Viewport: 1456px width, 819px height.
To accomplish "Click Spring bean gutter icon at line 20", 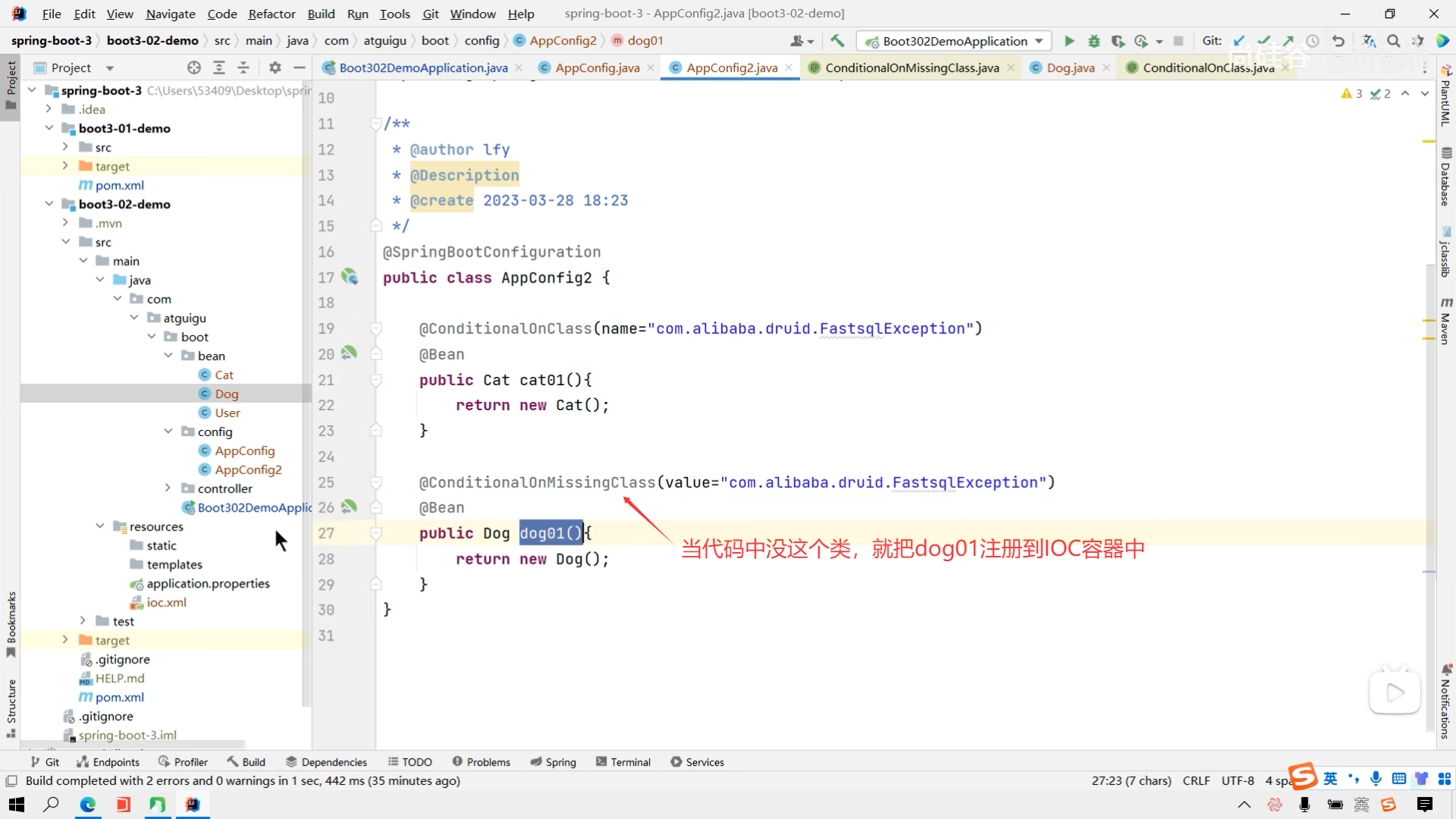I will [x=349, y=353].
